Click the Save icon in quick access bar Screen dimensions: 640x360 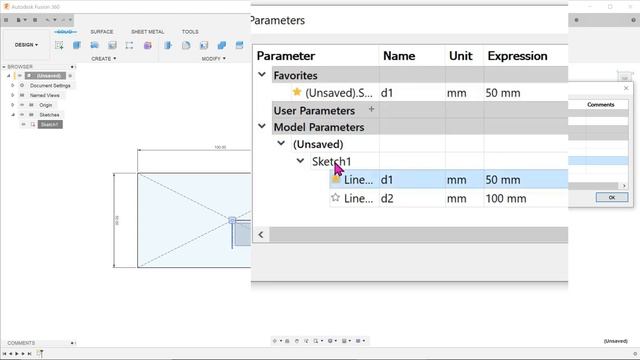coord(35,20)
